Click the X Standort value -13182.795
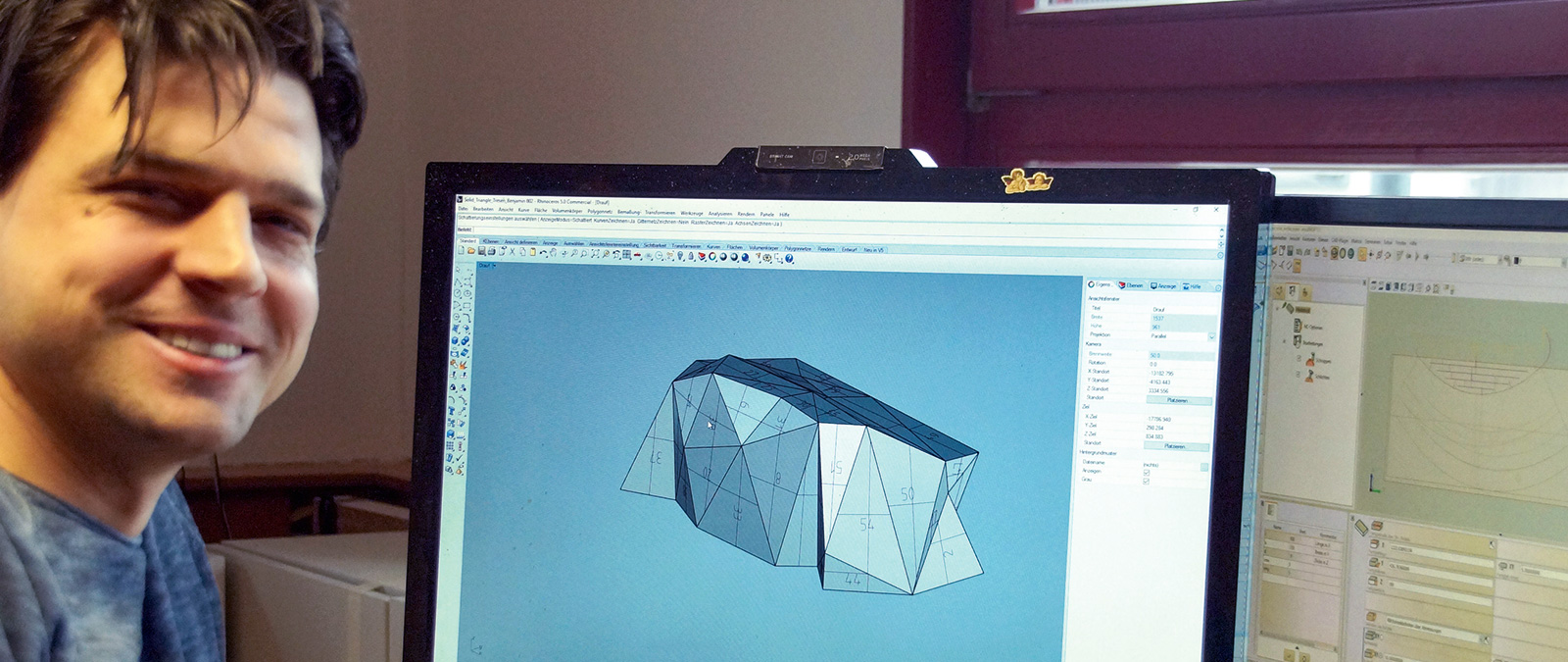The height and width of the screenshot is (662, 1568). pos(1160,373)
